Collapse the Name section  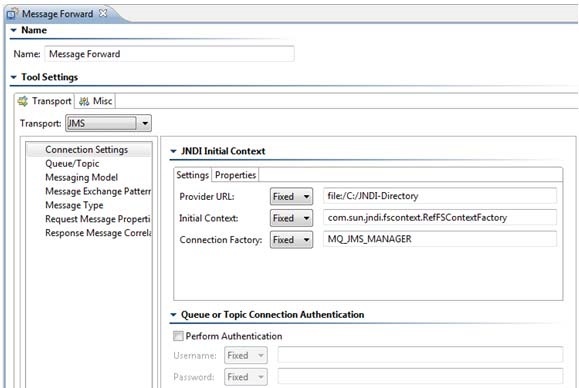tap(14, 30)
